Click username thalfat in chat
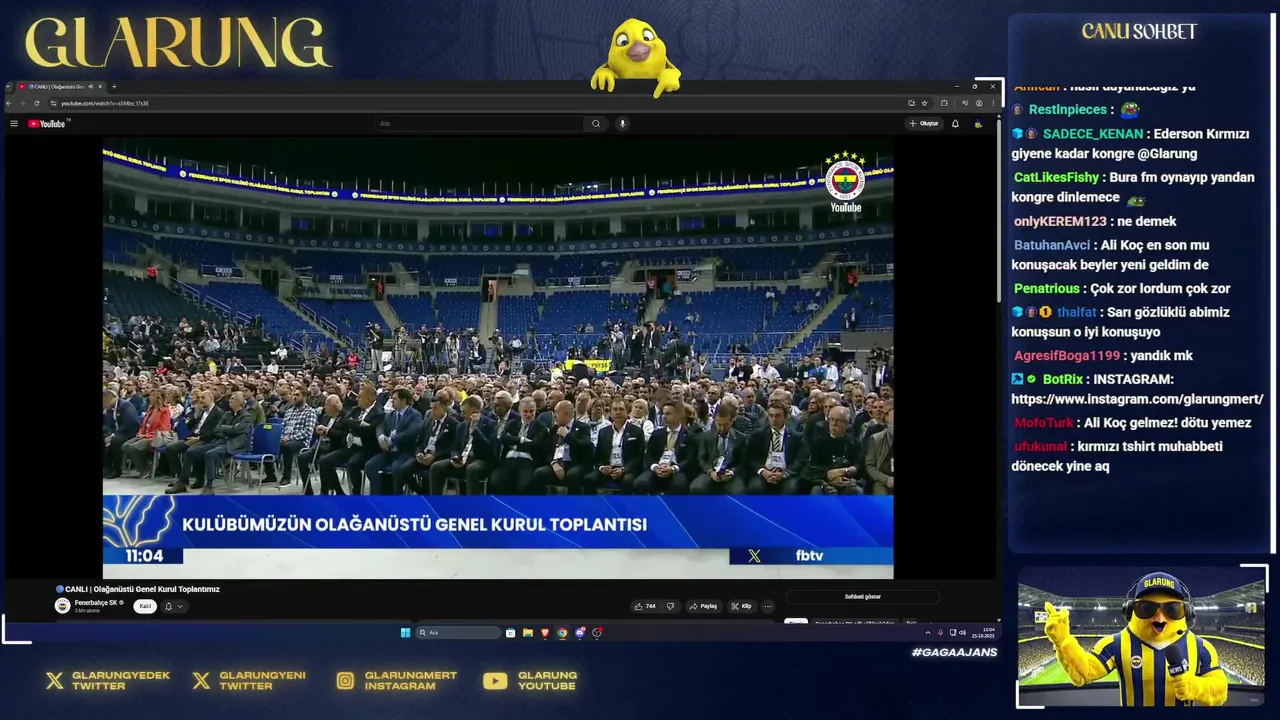This screenshot has height=720, width=1280. tap(1077, 312)
